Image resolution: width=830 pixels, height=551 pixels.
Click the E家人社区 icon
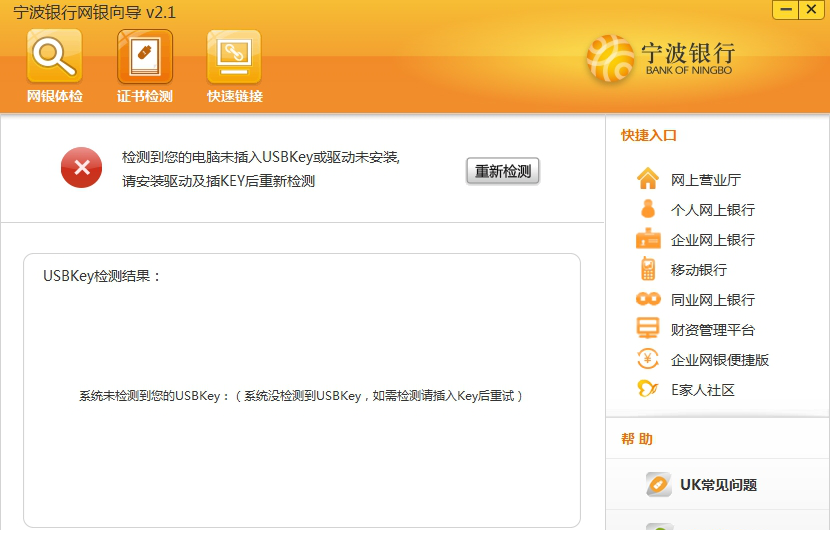[x=648, y=389]
